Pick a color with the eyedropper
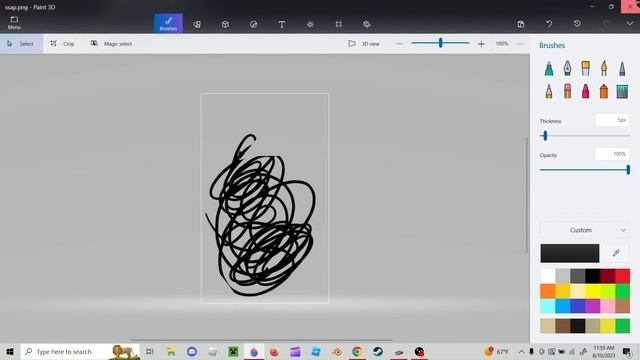The height and width of the screenshot is (360, 640). 616,253
